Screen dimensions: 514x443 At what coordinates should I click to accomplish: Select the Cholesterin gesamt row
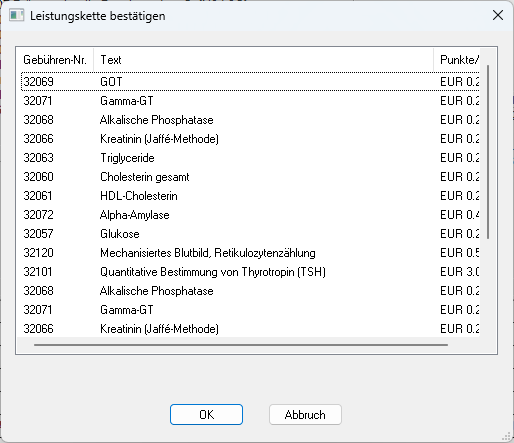(x=250, y=177)
